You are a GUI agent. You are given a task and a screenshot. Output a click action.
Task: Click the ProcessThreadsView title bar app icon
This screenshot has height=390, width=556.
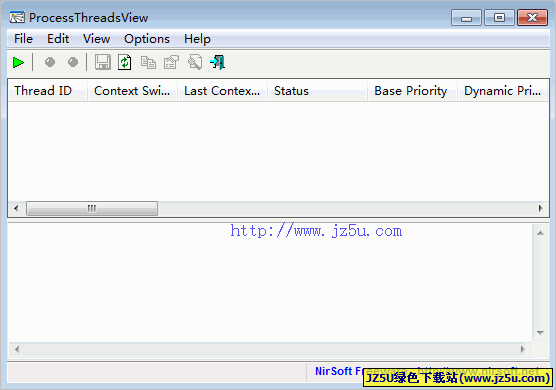pyautogui.click(x=17, y=17)
